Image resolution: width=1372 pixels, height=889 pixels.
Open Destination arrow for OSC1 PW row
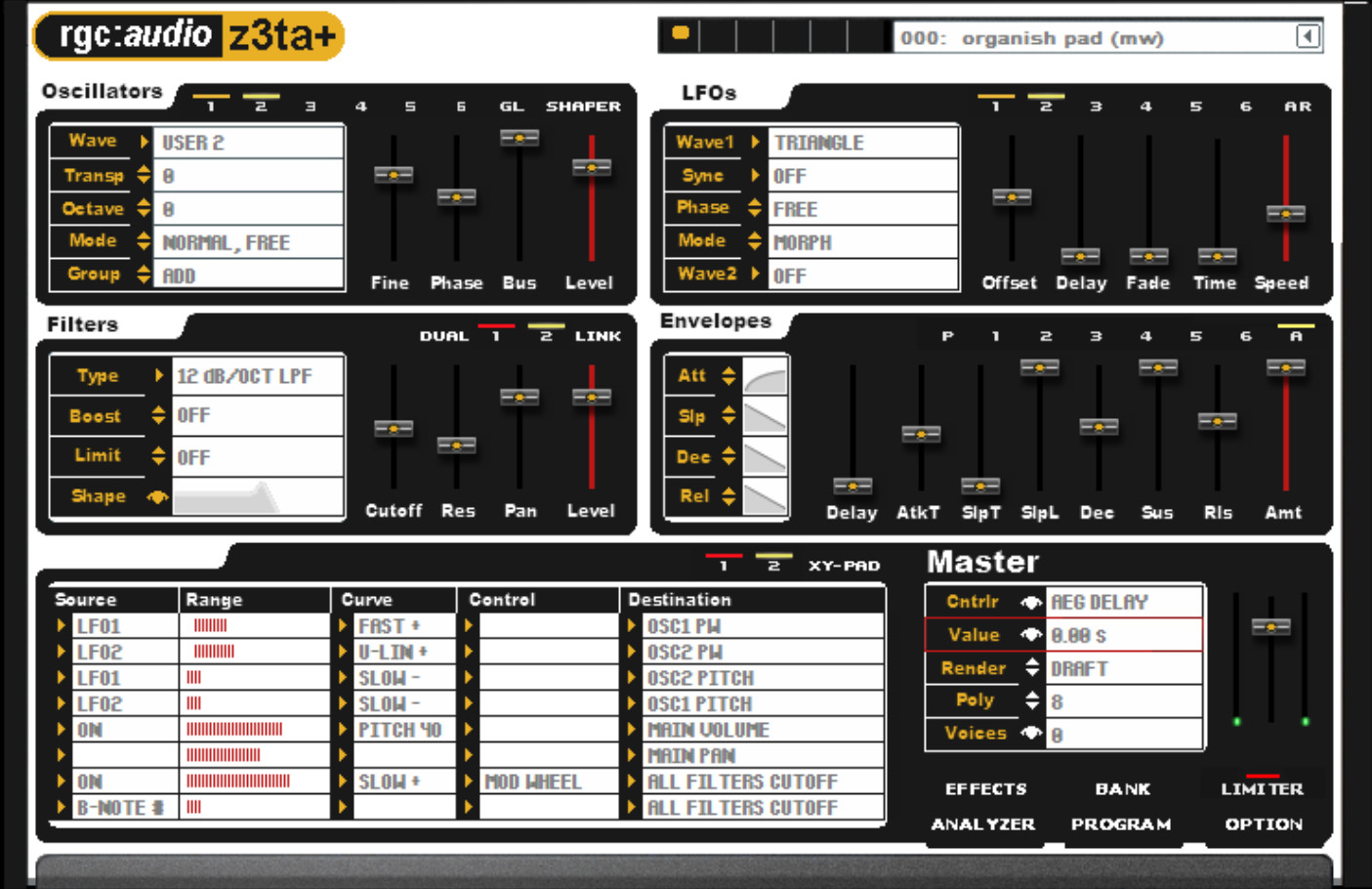(x=631, y=625)
